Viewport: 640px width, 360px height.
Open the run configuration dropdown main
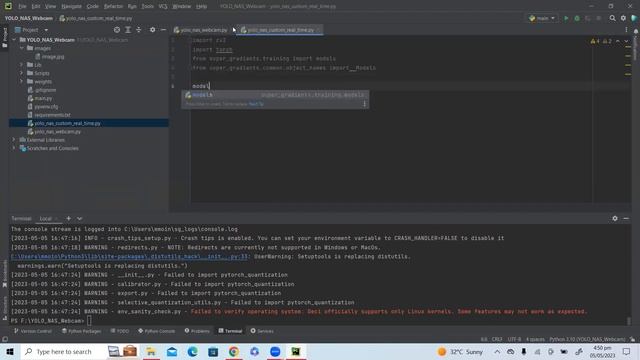pyautogui.click(x=542, y=18)
